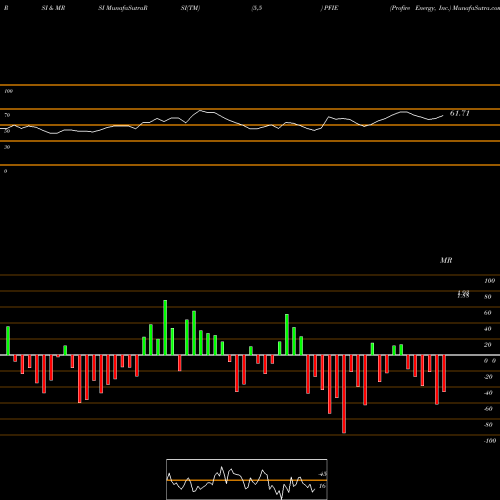This screenshot has height=500, width=500.
Task: Click the -100 label on MR axis
Action: tap(490, 441)
